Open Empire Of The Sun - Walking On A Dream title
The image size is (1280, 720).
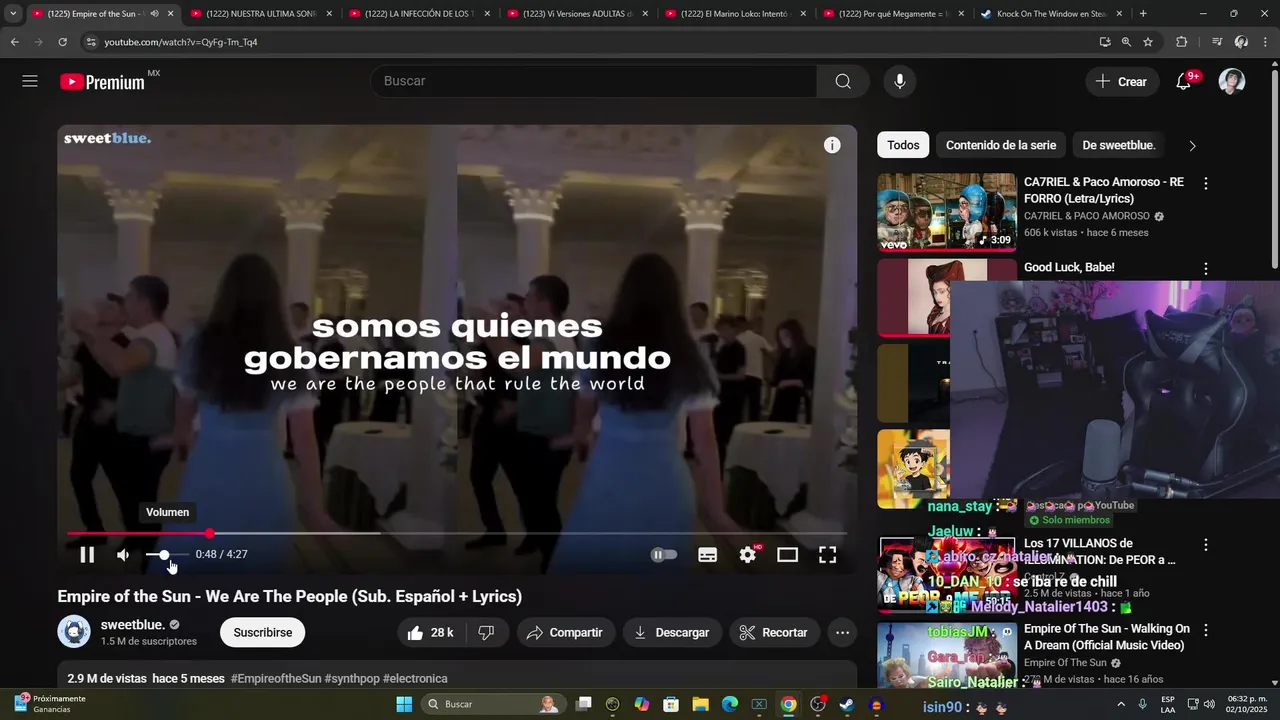1107,637
